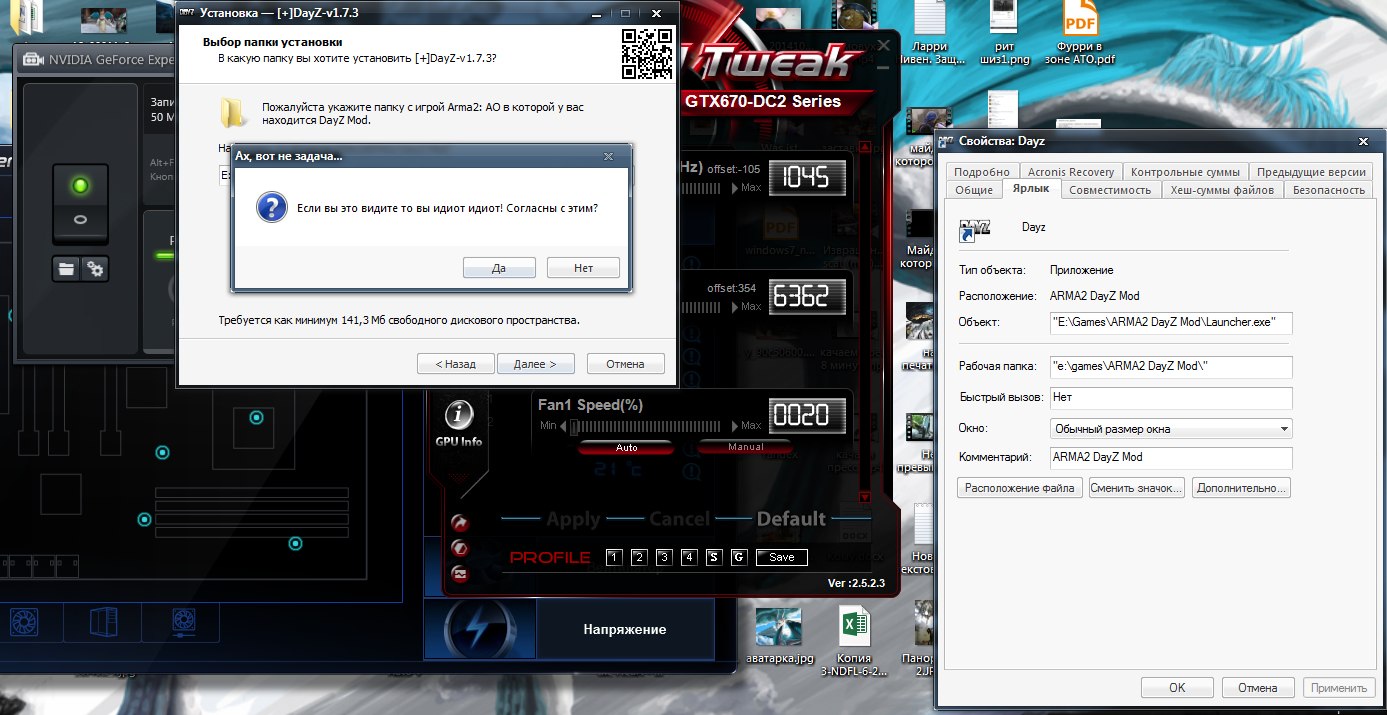This screenshot has height=715, width=1387.
Task: Click the clock value display 1045
Action: point(807,178)
